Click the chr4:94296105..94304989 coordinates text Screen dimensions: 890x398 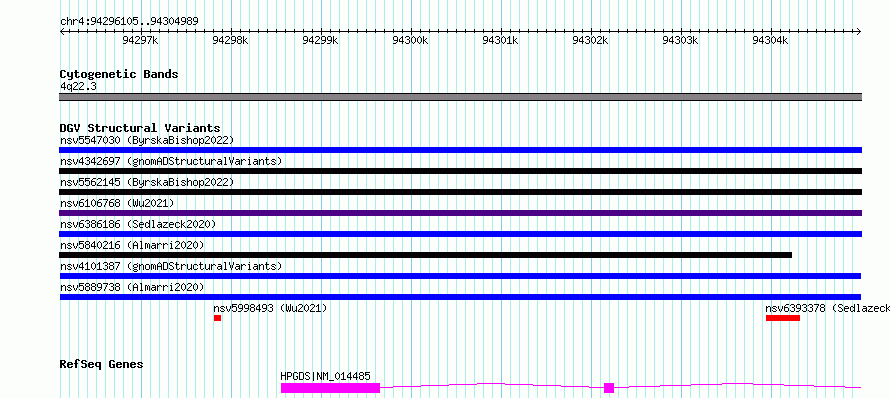(x=129, y=21)
